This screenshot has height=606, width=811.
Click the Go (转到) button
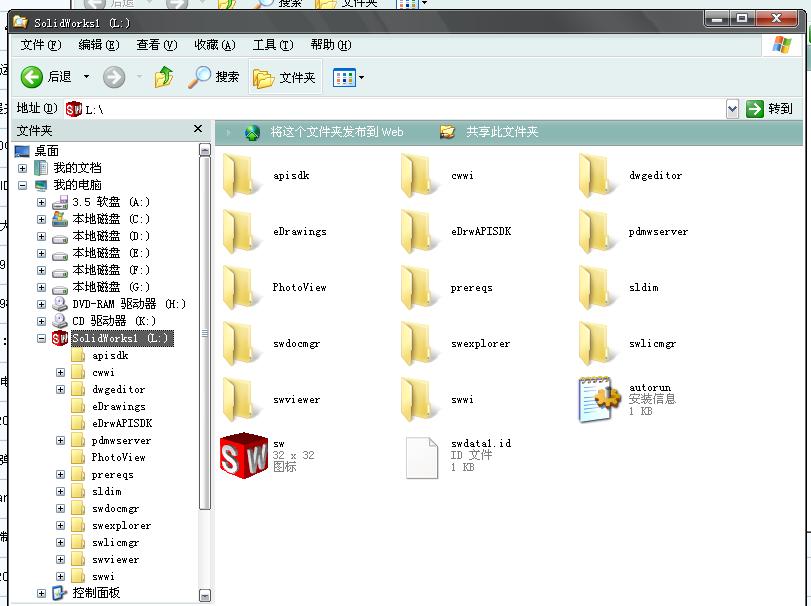(x=770, y=109)
